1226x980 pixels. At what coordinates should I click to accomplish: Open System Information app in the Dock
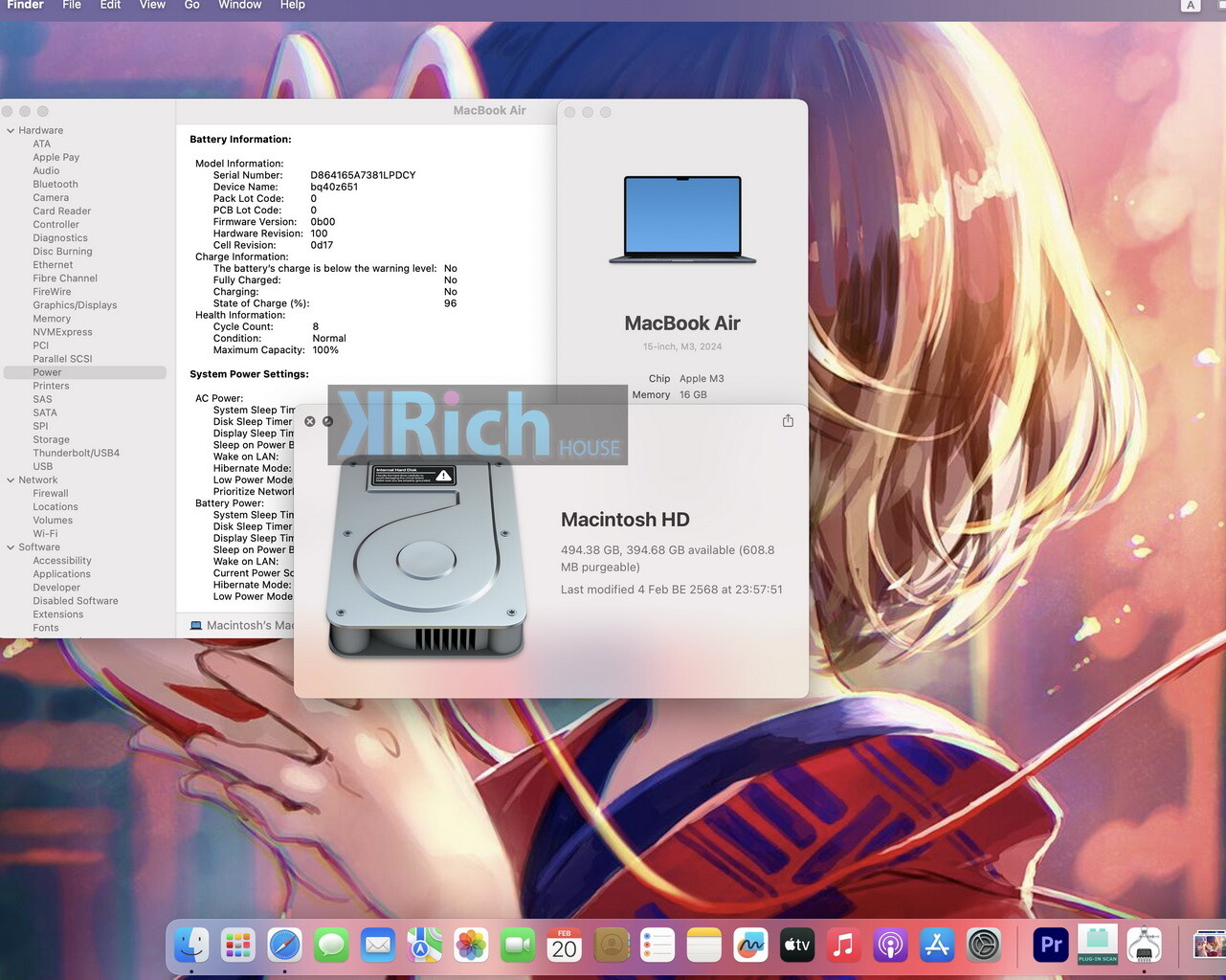1144,946
